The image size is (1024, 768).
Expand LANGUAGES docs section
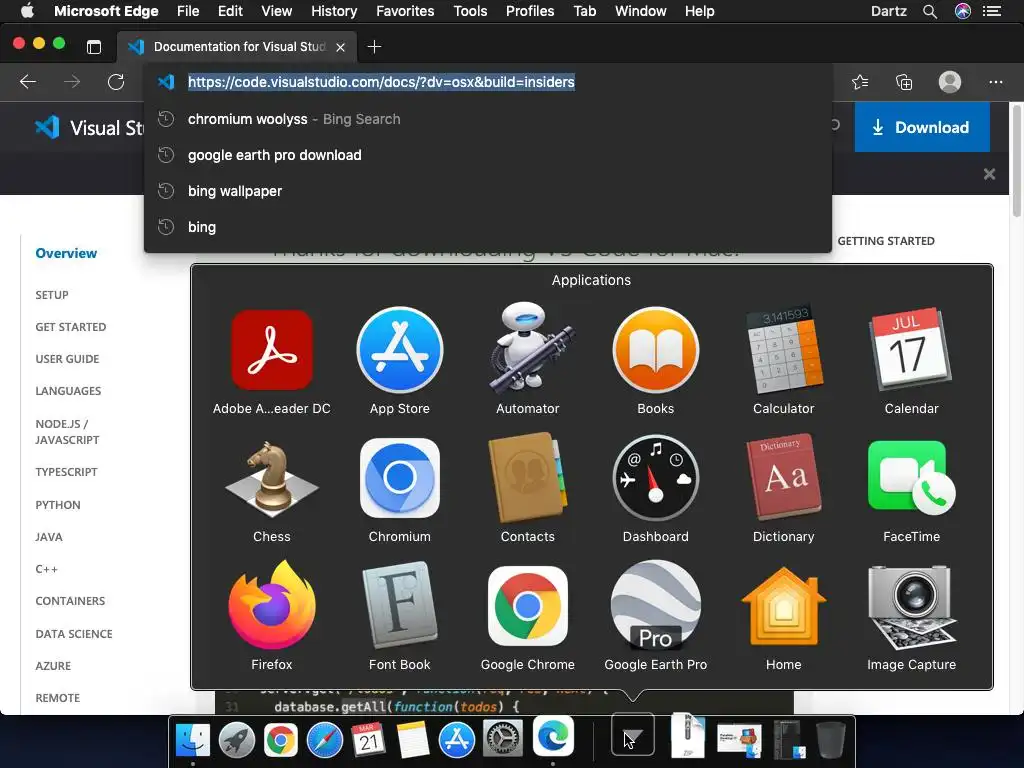[x=68, y=391]
